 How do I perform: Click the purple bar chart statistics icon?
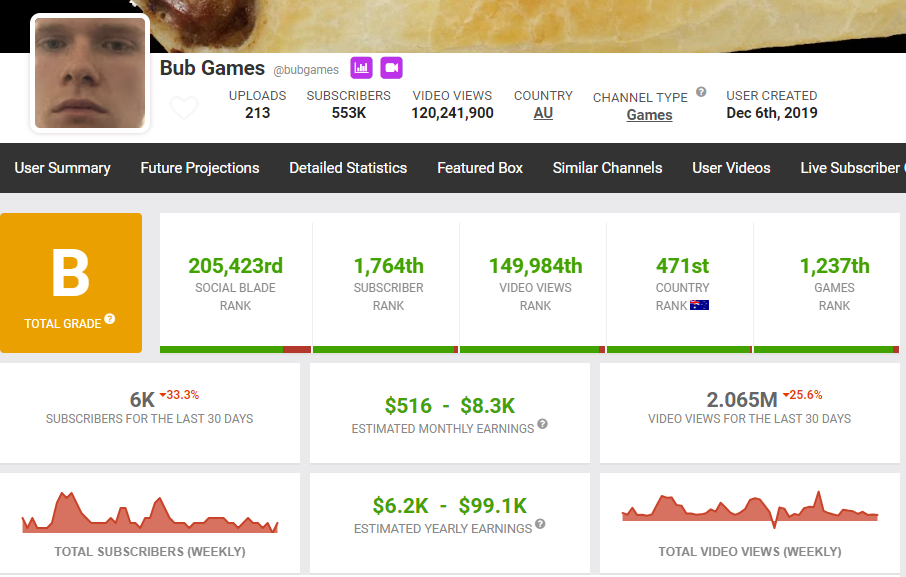(x=362, y=68)
